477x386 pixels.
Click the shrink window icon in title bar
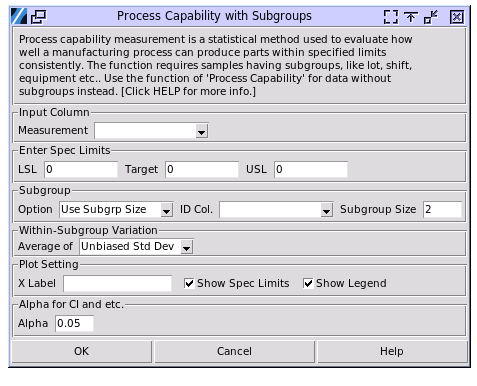tap(431, 17)
